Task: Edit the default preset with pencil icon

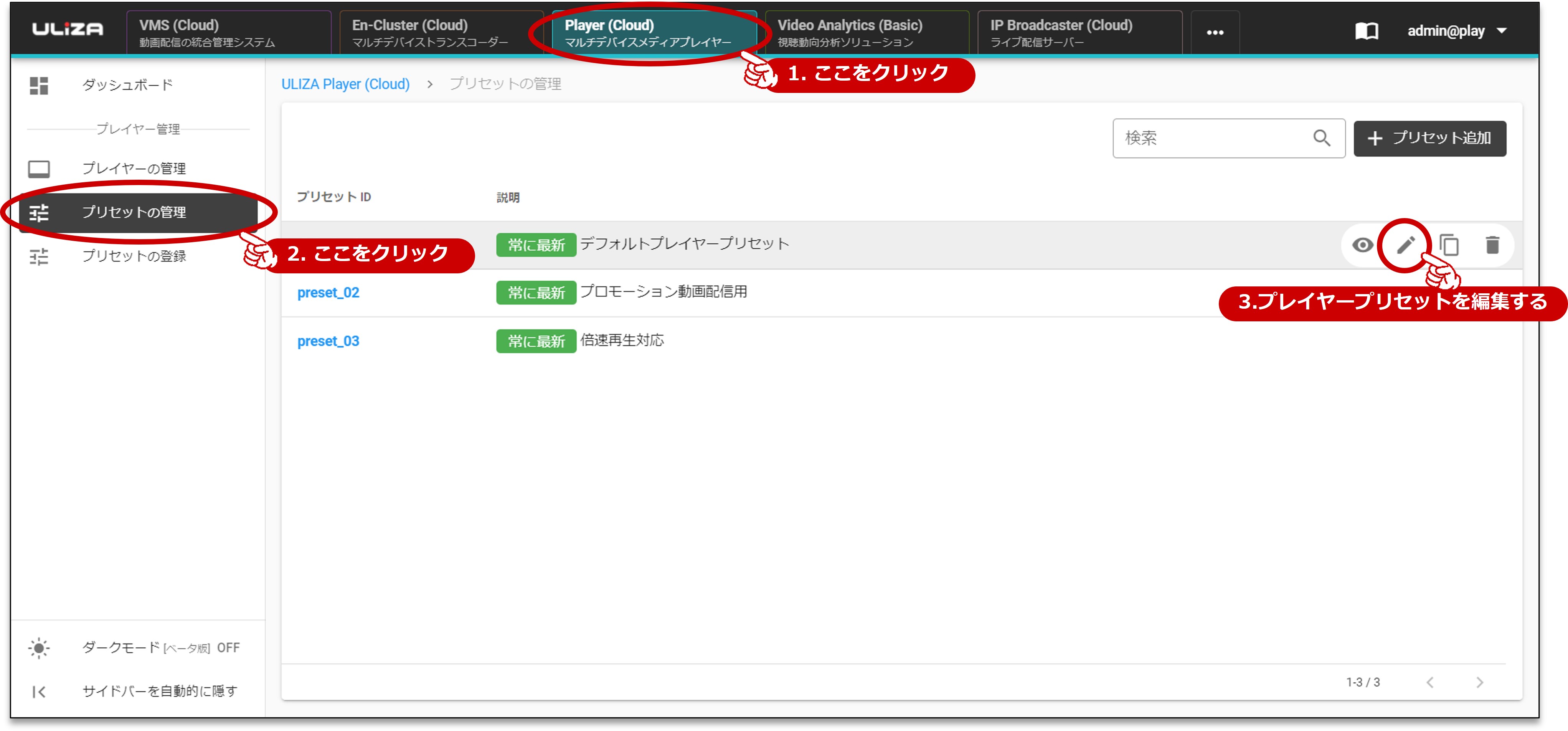Action: tap(1405, 245)
